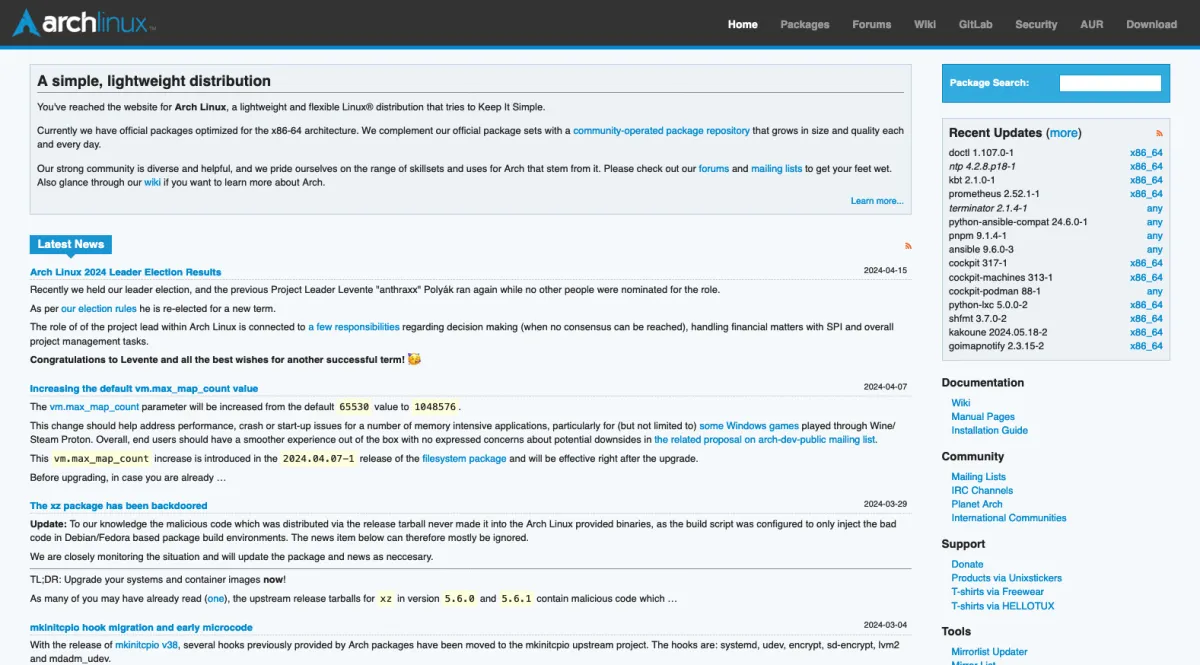This screenshot has width=1200, height=665.
Task: Open the Wiki link under Documentation
Action: 961,403
